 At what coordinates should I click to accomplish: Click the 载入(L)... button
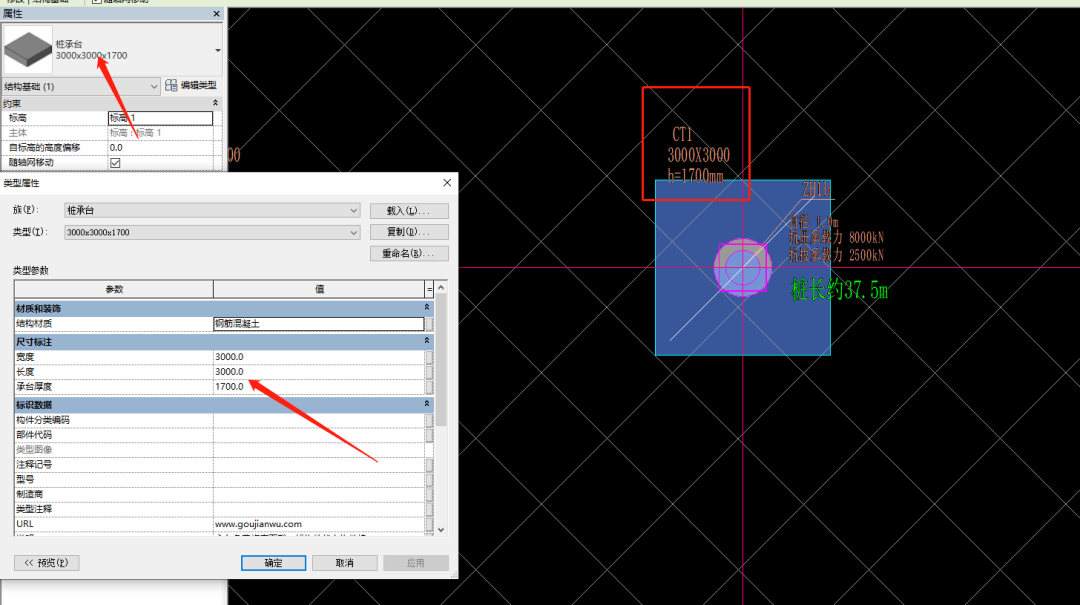point(408,211)
